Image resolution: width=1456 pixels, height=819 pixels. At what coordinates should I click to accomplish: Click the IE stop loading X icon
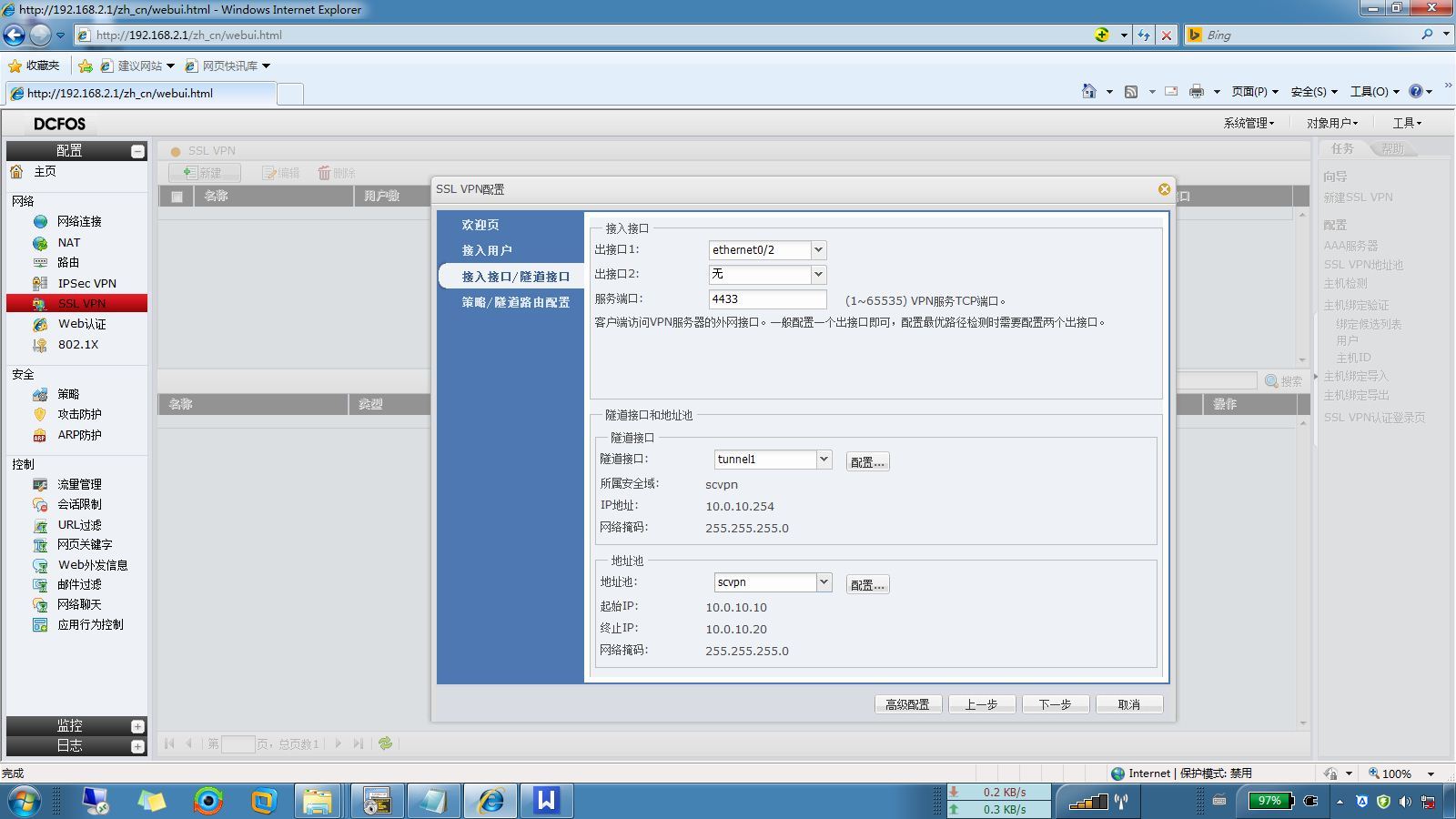[1167, 35]
